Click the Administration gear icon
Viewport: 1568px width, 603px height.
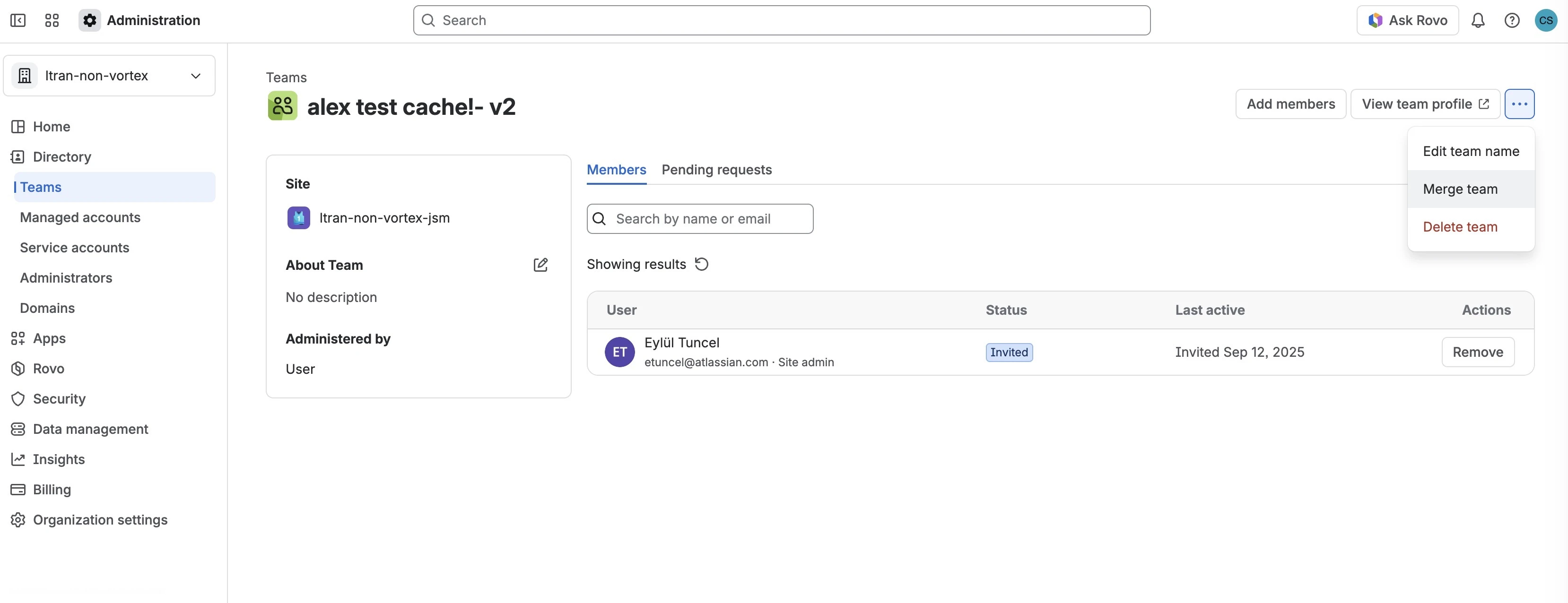(89, 20)
